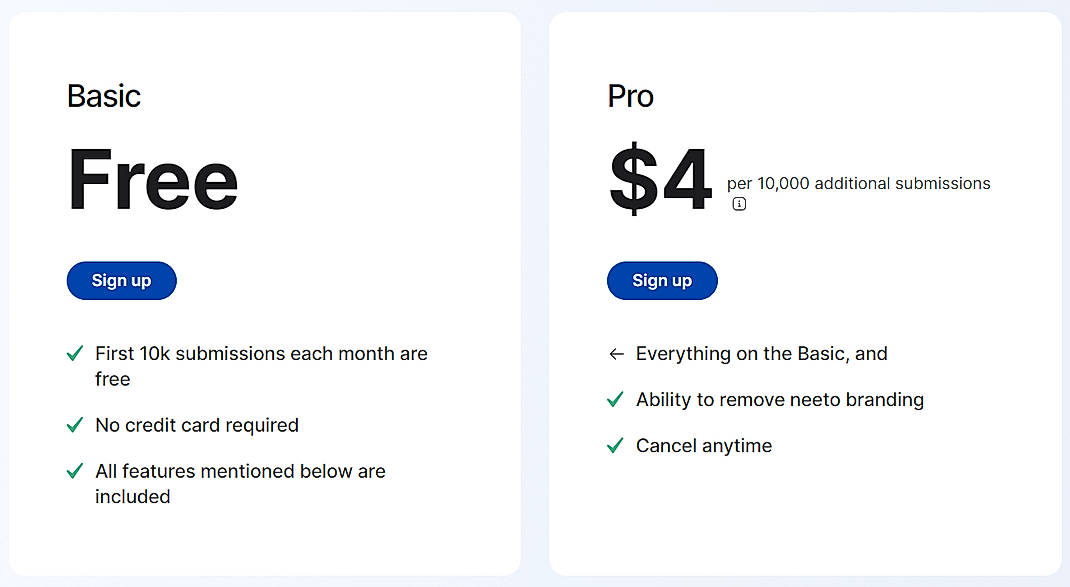Click the "$4" price text
Screen dimensions: 1070x587
coord(660,180)
